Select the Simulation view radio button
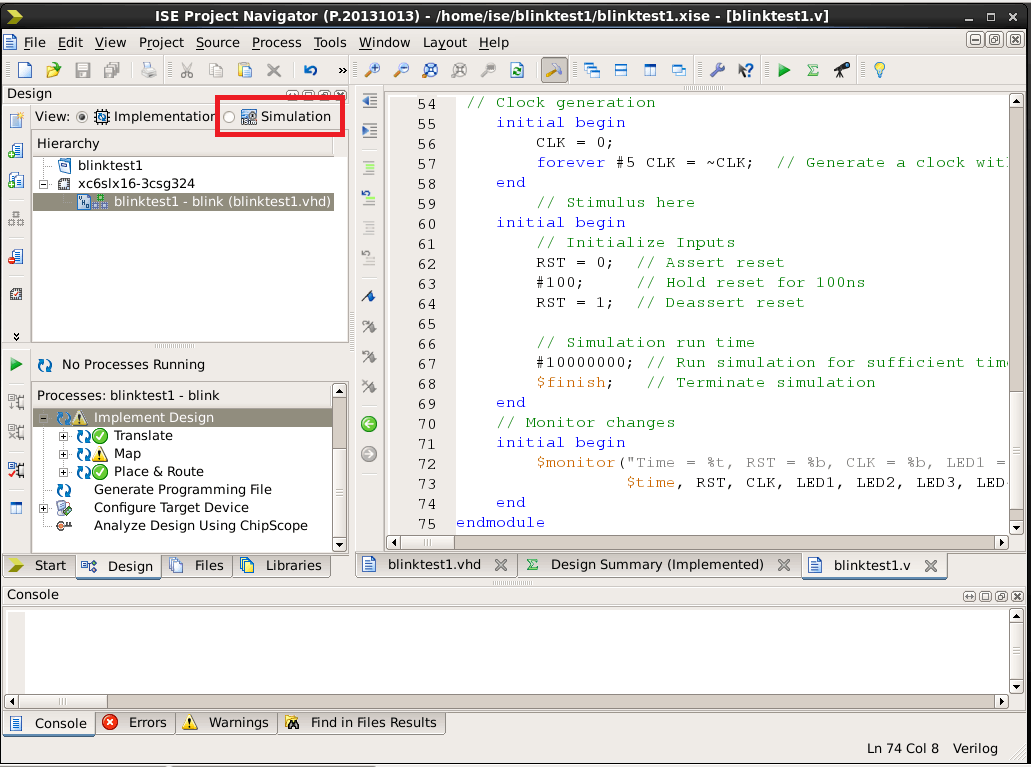Screen dimensions: 1031x767 tap(229, 117)
